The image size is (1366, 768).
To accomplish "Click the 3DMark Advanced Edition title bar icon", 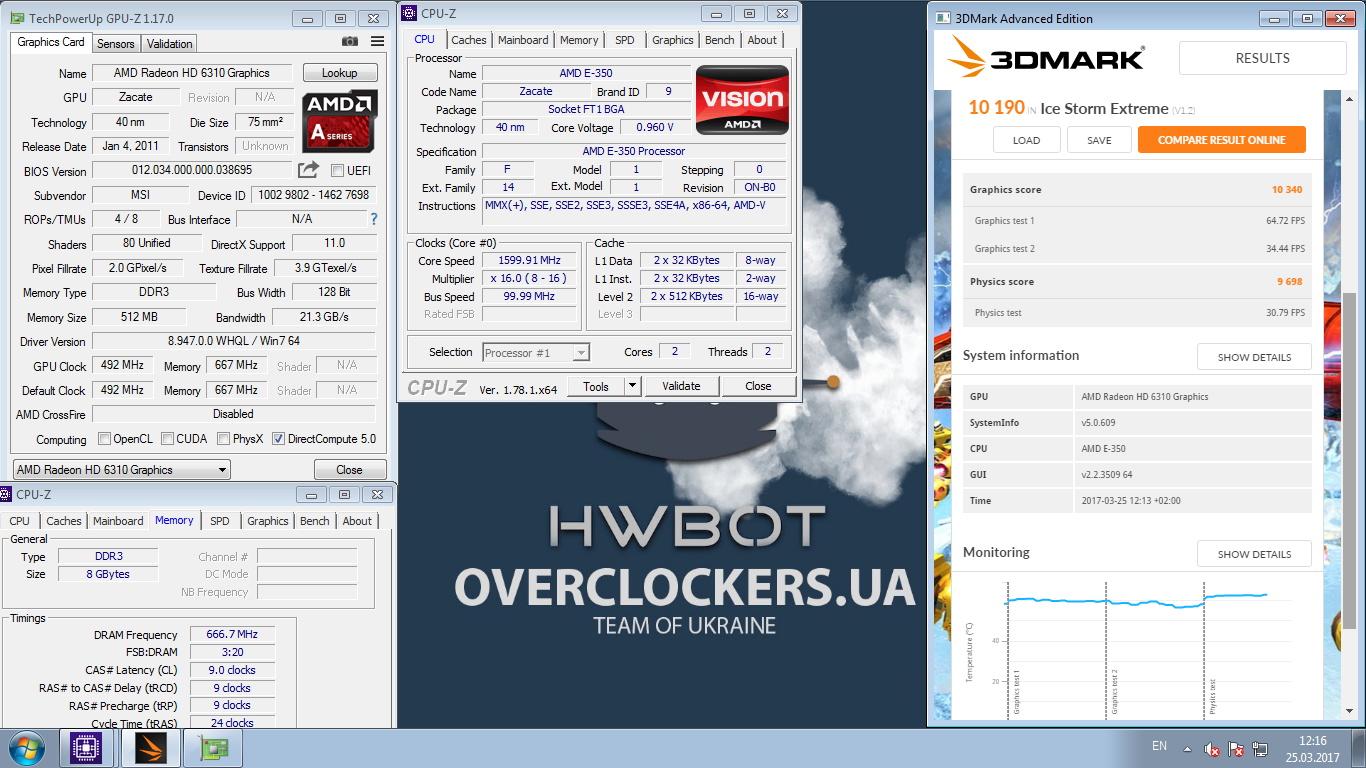I will [x=941, y=18].
